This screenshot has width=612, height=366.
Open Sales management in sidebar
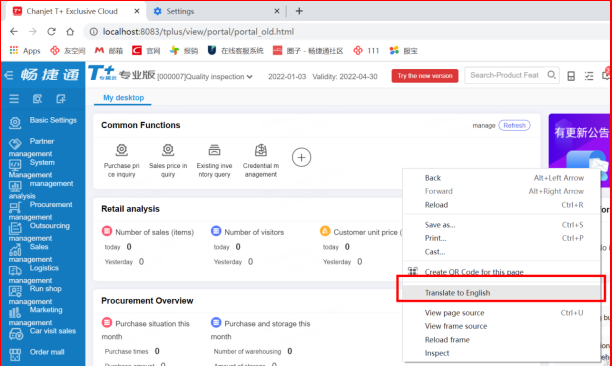coord(30,252)
